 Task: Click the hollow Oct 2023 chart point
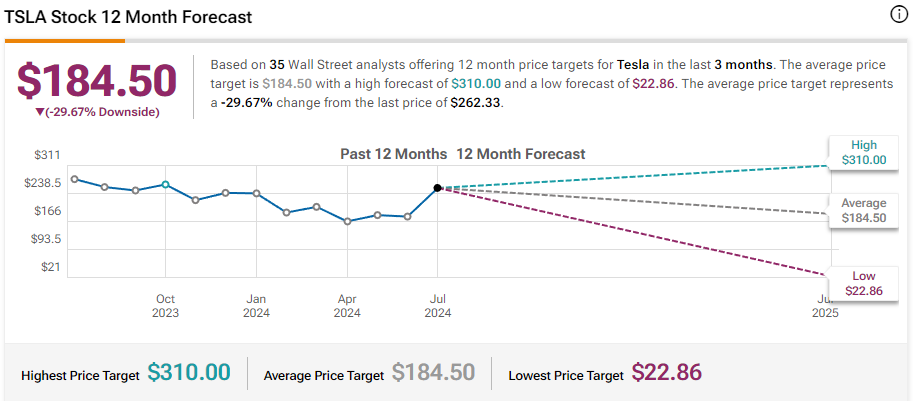click(x=165, y=185)
